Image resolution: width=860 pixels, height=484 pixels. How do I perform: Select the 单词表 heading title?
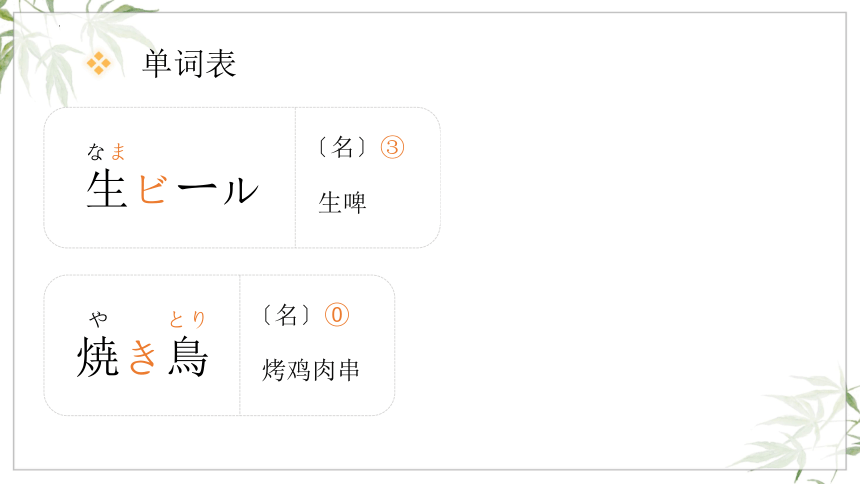189,64
